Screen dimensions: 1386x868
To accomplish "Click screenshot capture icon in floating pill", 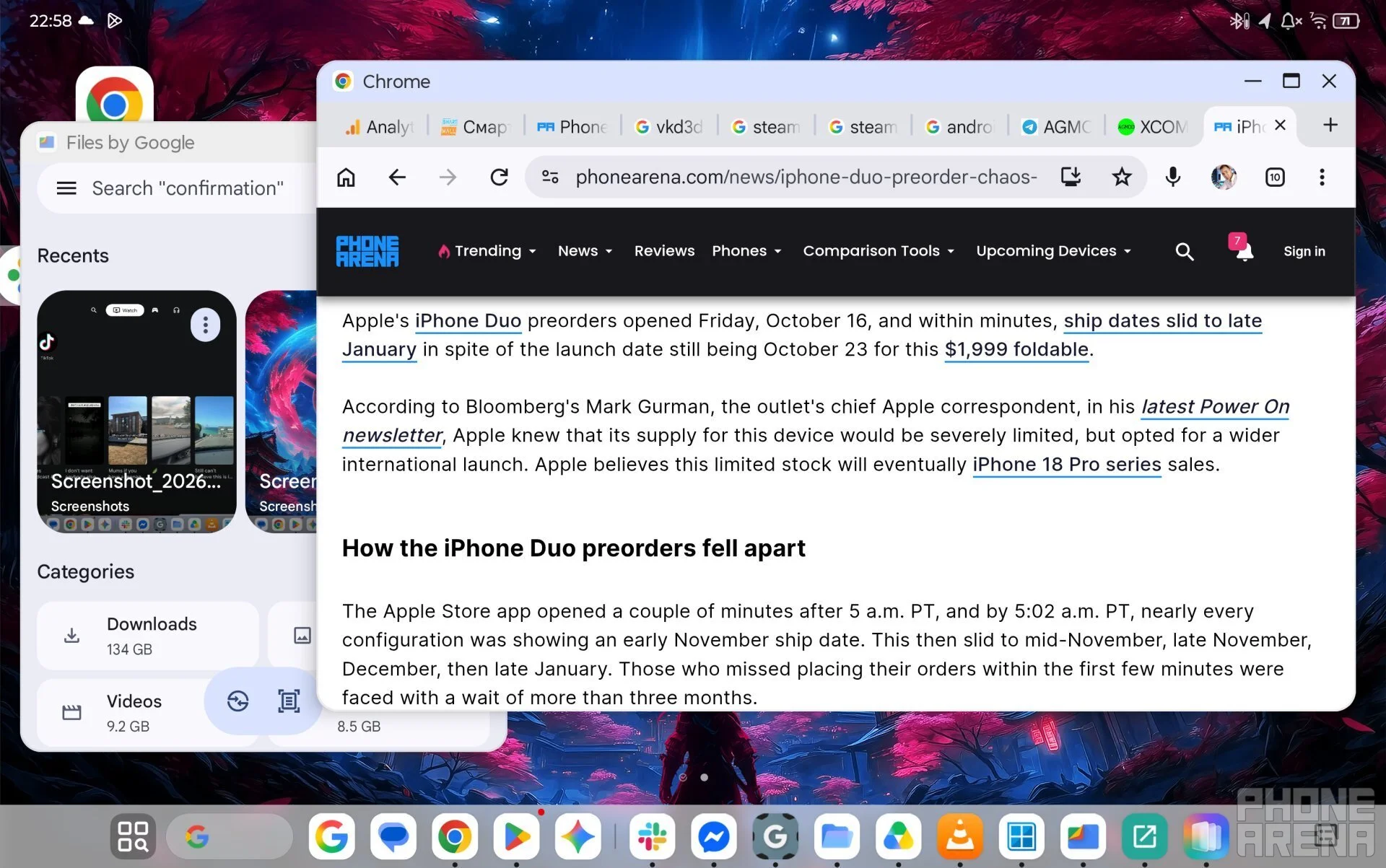I will pos(289,701).
